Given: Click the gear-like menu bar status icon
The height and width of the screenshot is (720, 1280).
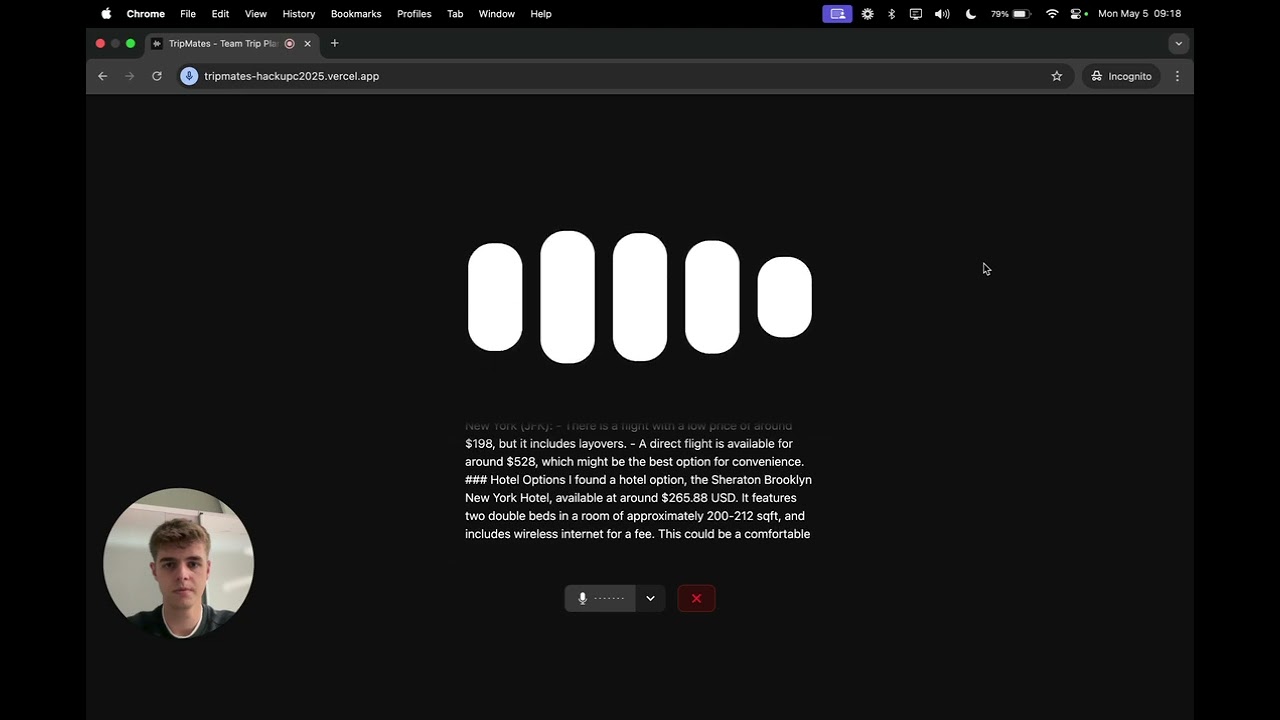Looking at the screenshot, I should pyautogui.click(x=867, y=14).
